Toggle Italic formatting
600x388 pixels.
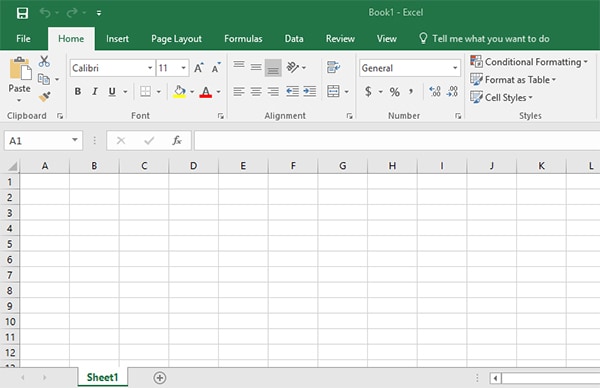(95, 91)
